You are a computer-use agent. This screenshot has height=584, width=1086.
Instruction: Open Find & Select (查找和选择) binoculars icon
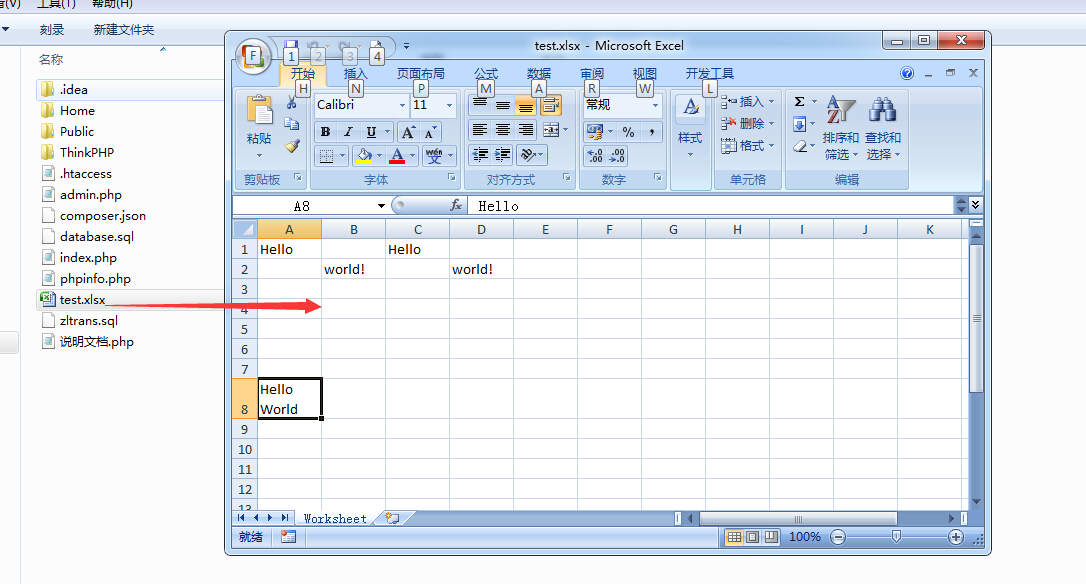point(885,112)
